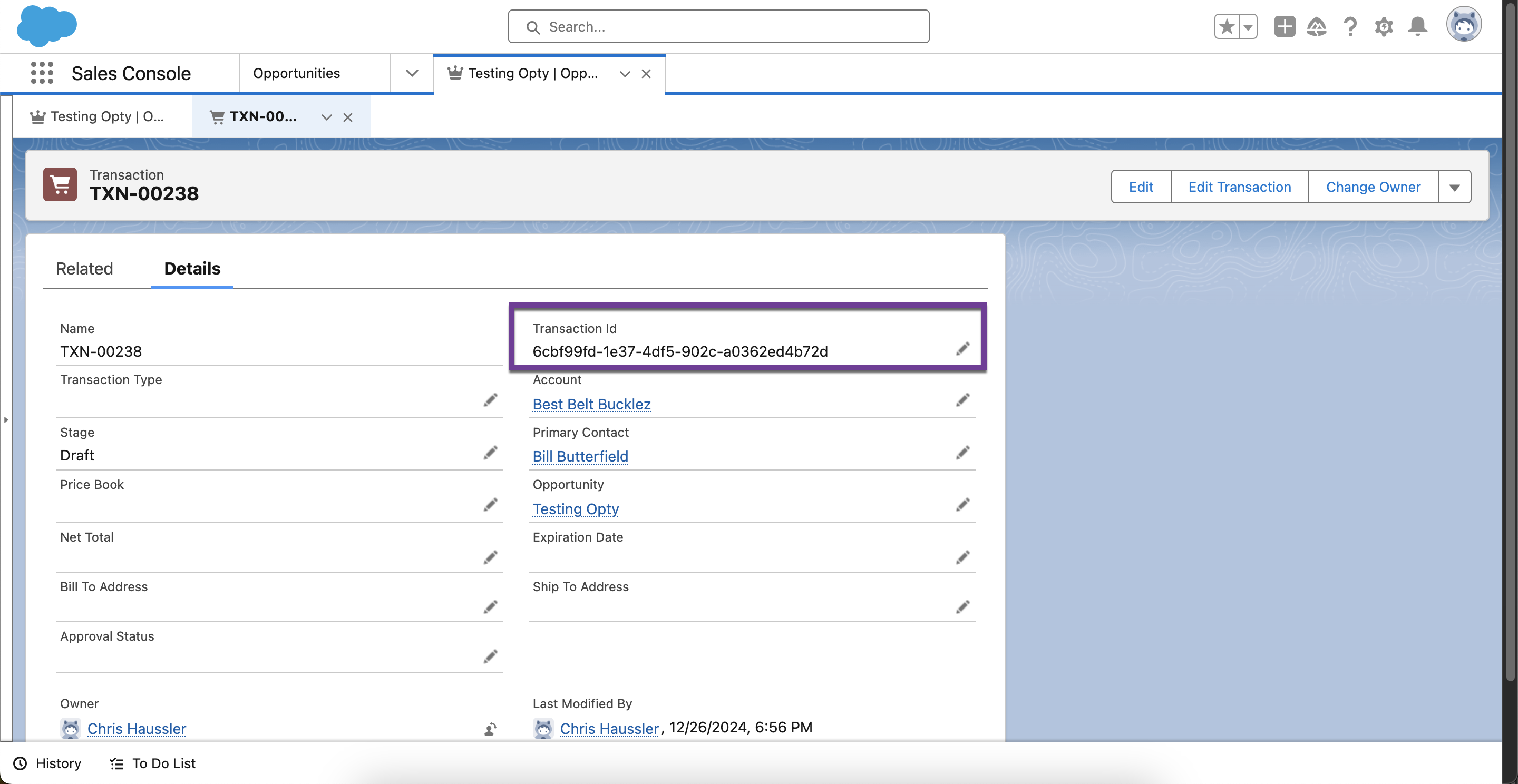Click the Transaction cart record icon
This screenshot has width=1518, height=784.
[60, 184]
